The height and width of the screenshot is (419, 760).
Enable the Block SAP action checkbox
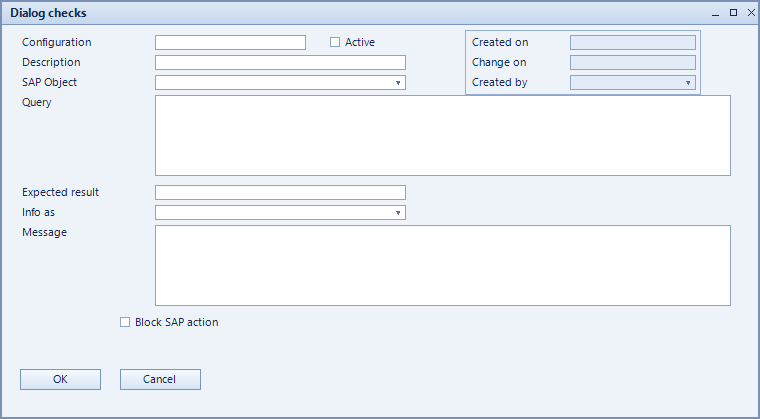tap(125, 322)
